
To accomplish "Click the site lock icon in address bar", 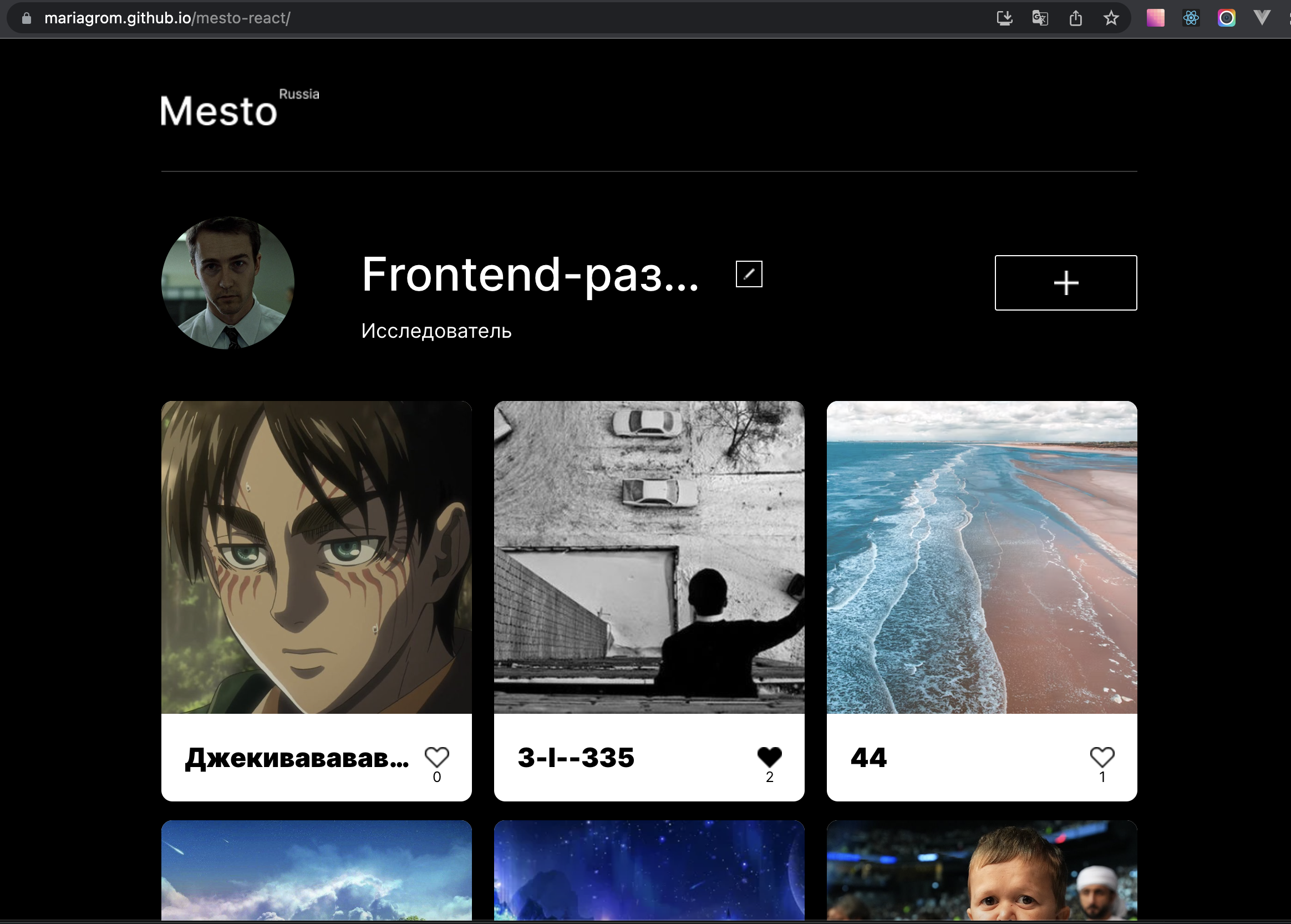I will pos(26,18).
